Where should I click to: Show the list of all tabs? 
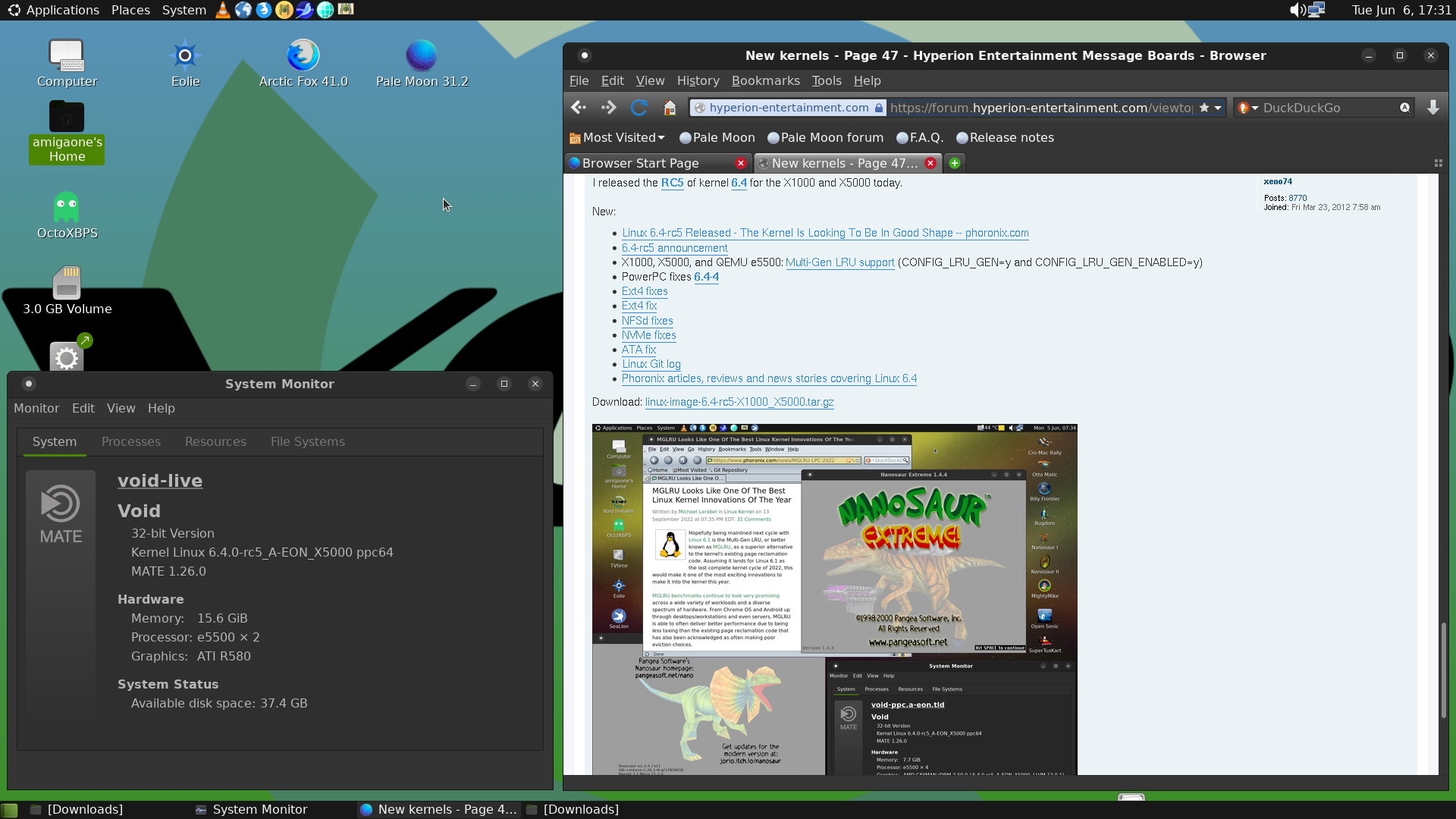[x=1438, y=163]
